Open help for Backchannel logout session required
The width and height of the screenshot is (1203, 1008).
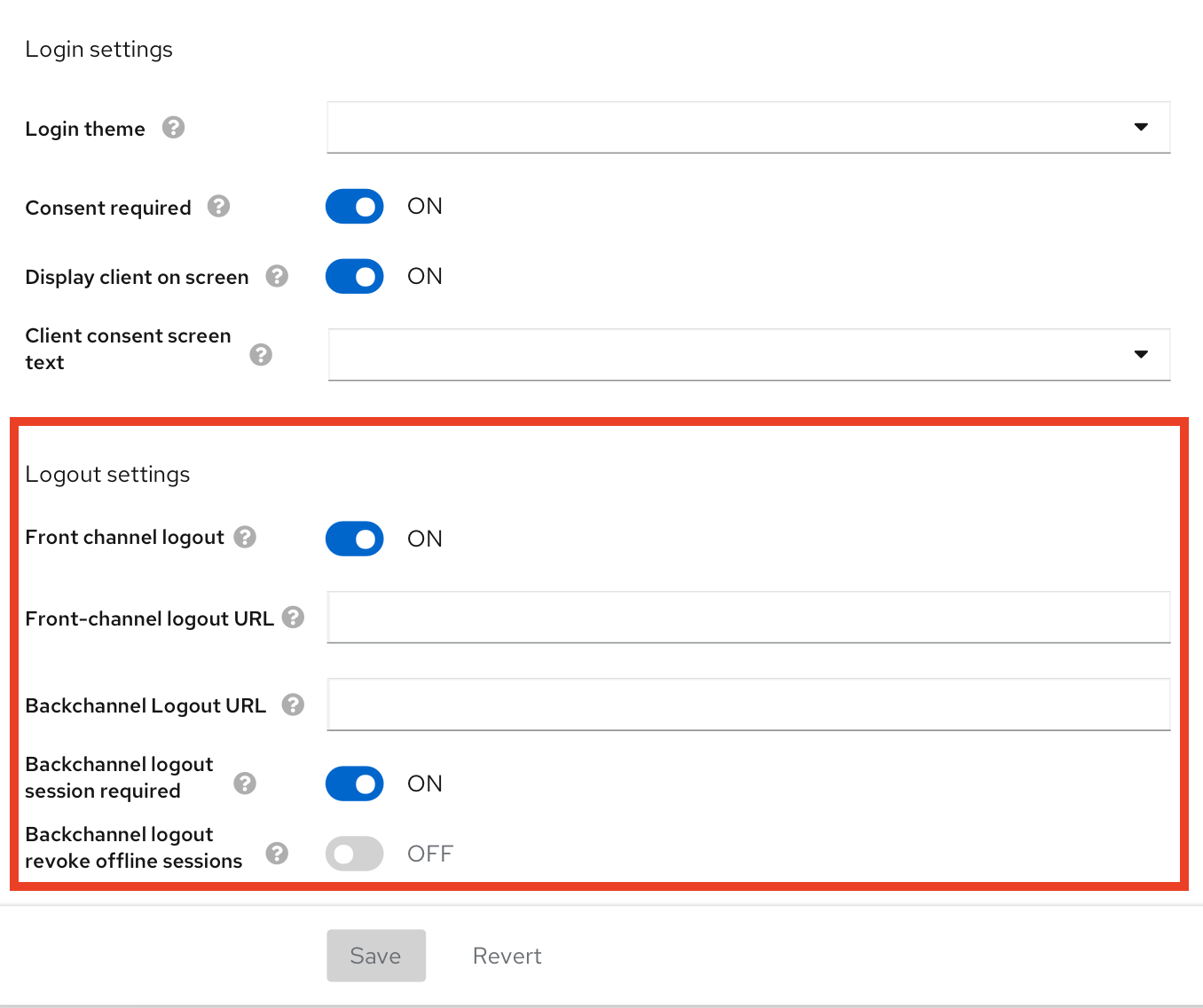pyautogui.click(x=245, y=784)
